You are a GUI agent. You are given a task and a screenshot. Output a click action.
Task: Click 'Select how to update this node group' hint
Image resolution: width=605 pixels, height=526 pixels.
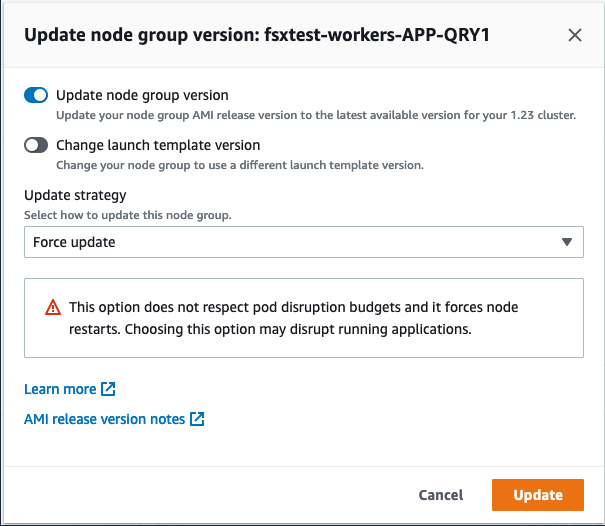coord(127,214)
